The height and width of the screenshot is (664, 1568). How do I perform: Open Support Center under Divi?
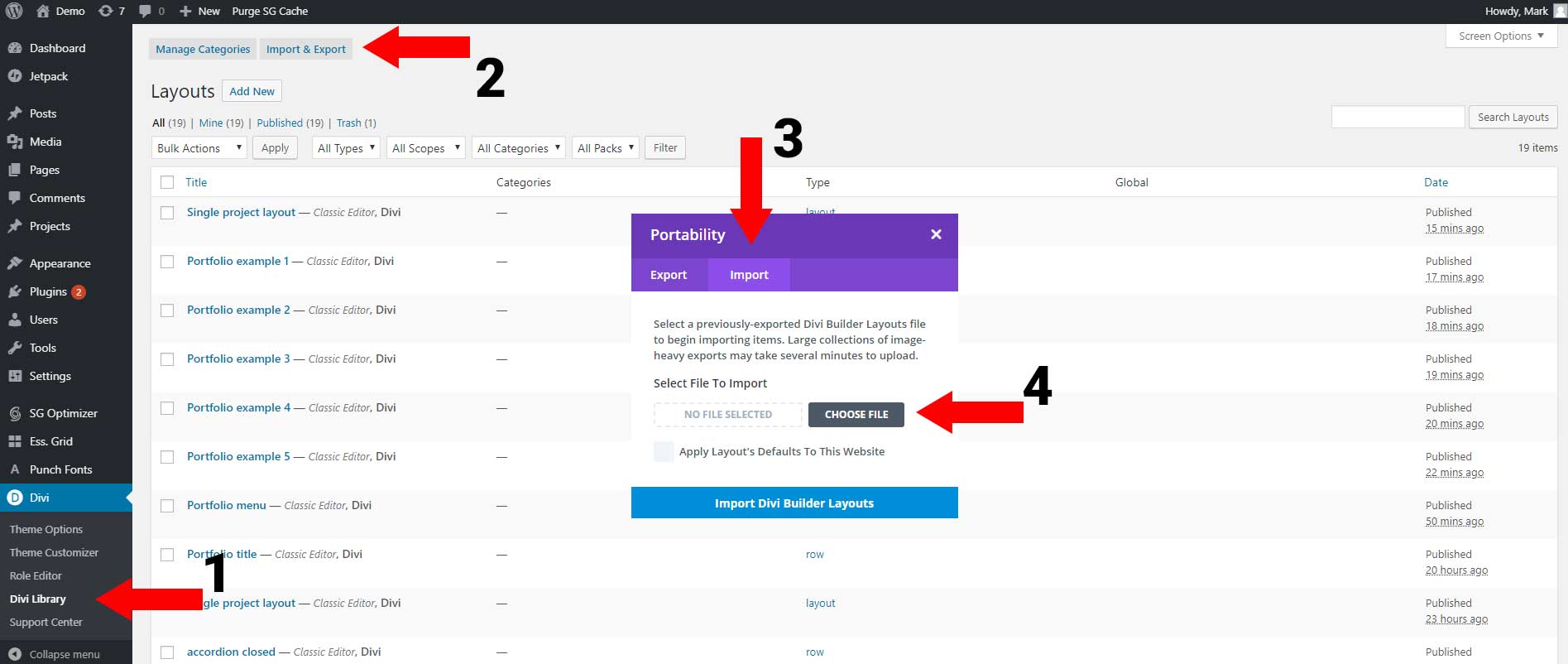point(46,622)
